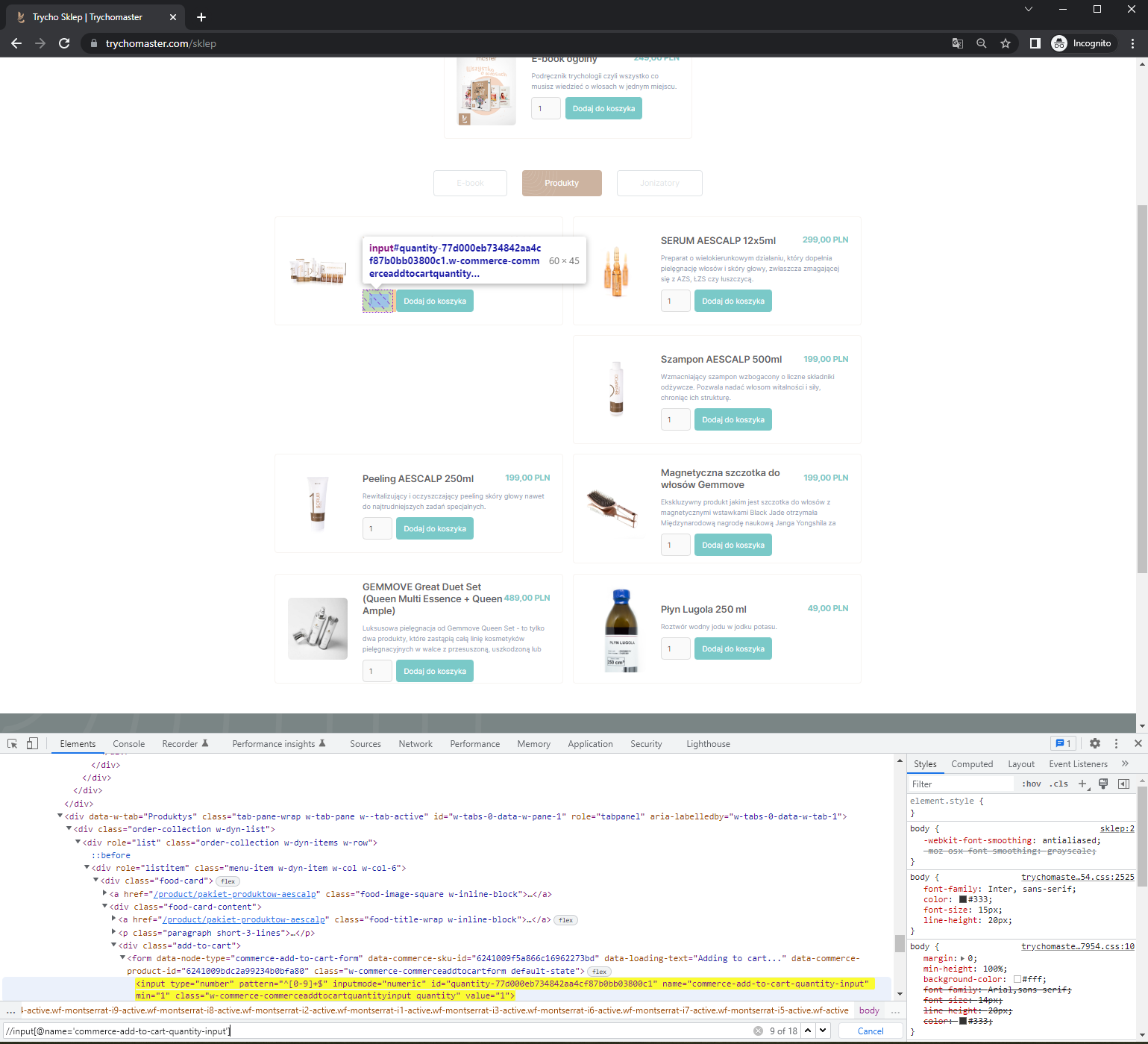Add Płyn Lugola 250 ml to cart
Screen dimensions: 1148x1044
(x=733, y=648)
